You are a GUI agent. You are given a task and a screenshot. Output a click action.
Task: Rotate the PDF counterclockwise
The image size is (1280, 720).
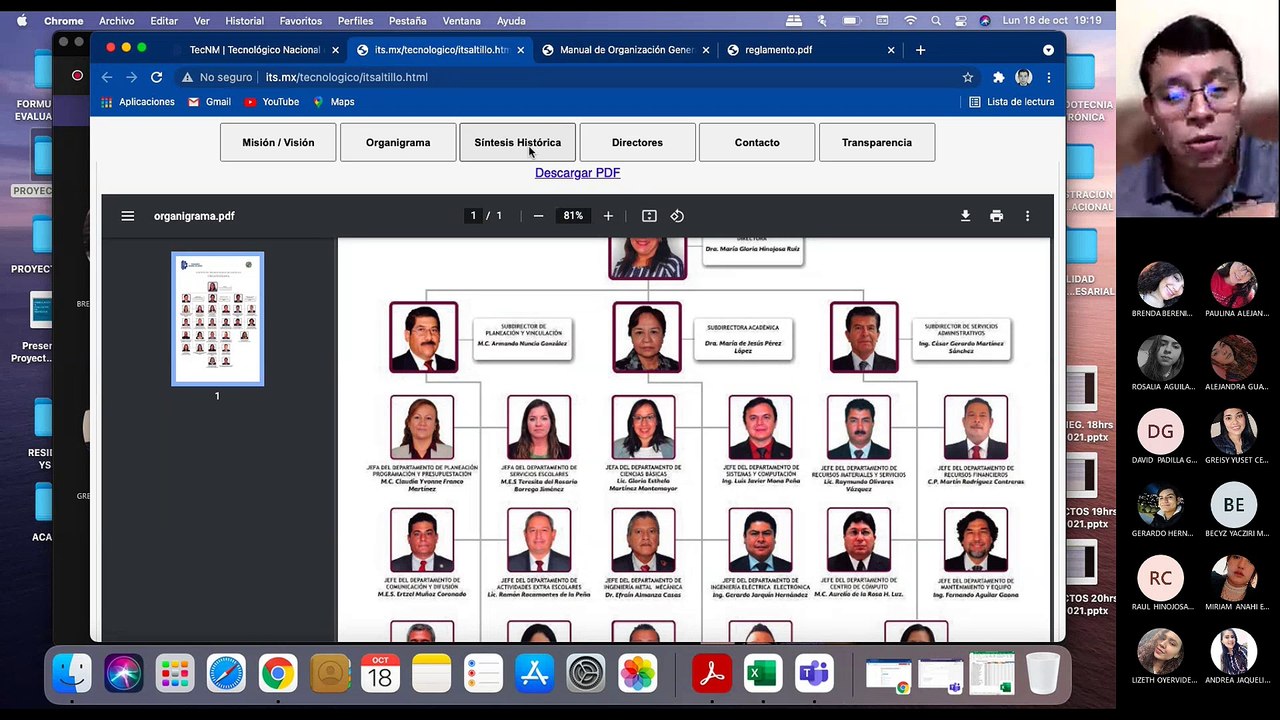coord(677,216)
